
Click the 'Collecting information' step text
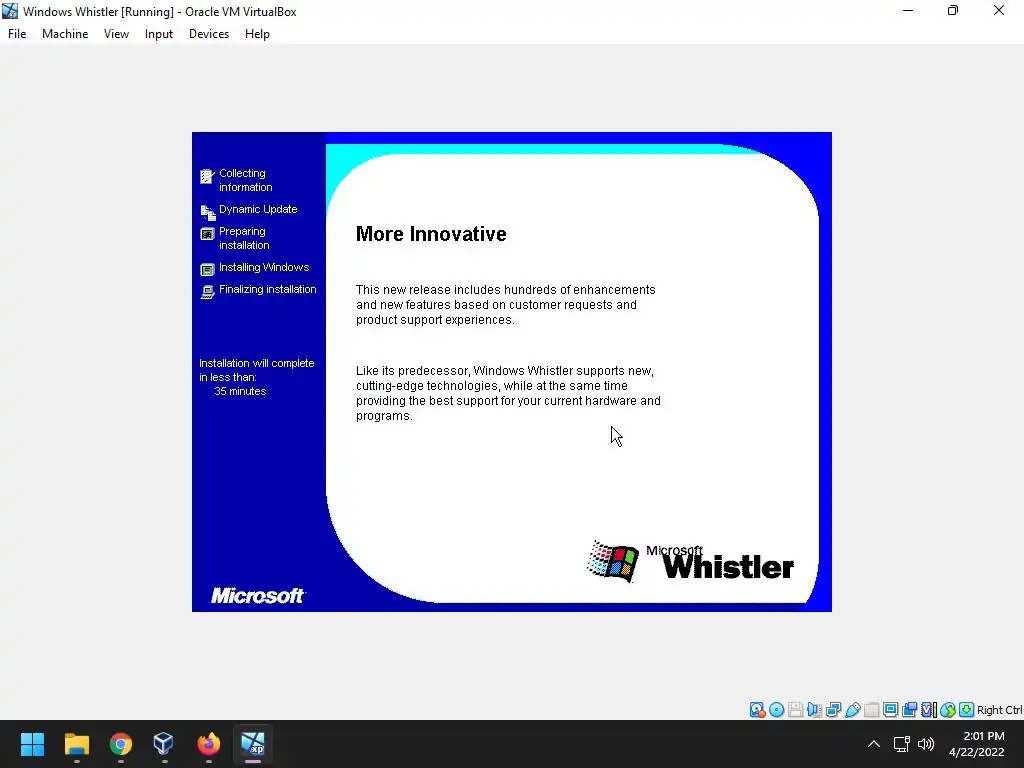[x=246, y=180]
